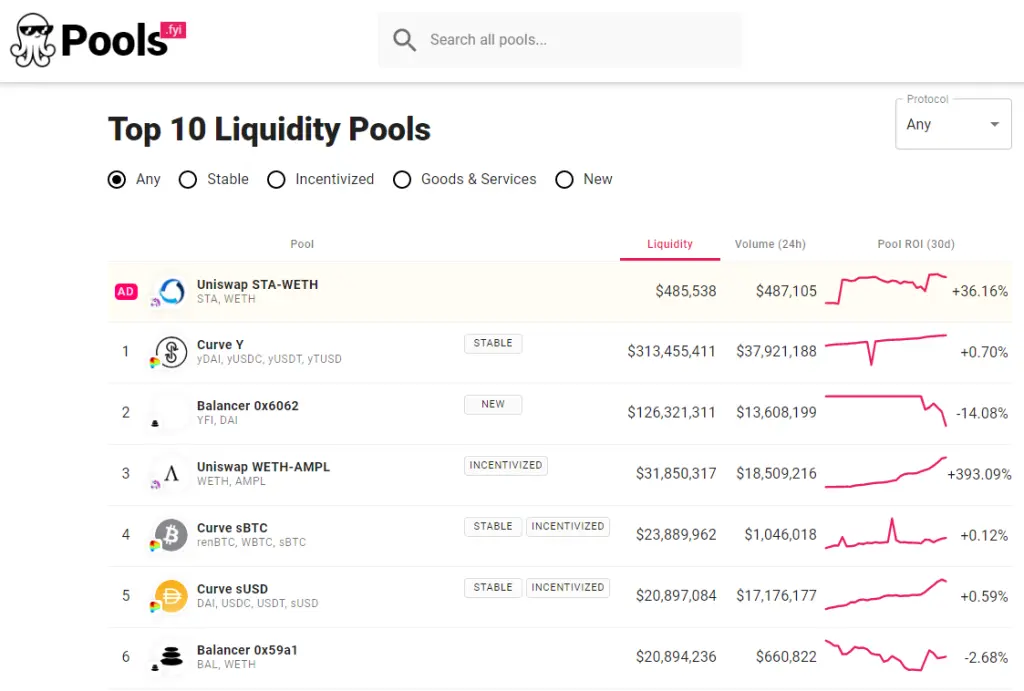1024x691 pixels.
Task: Click liquidity value $313,455,411
Action: click(671, 352)
